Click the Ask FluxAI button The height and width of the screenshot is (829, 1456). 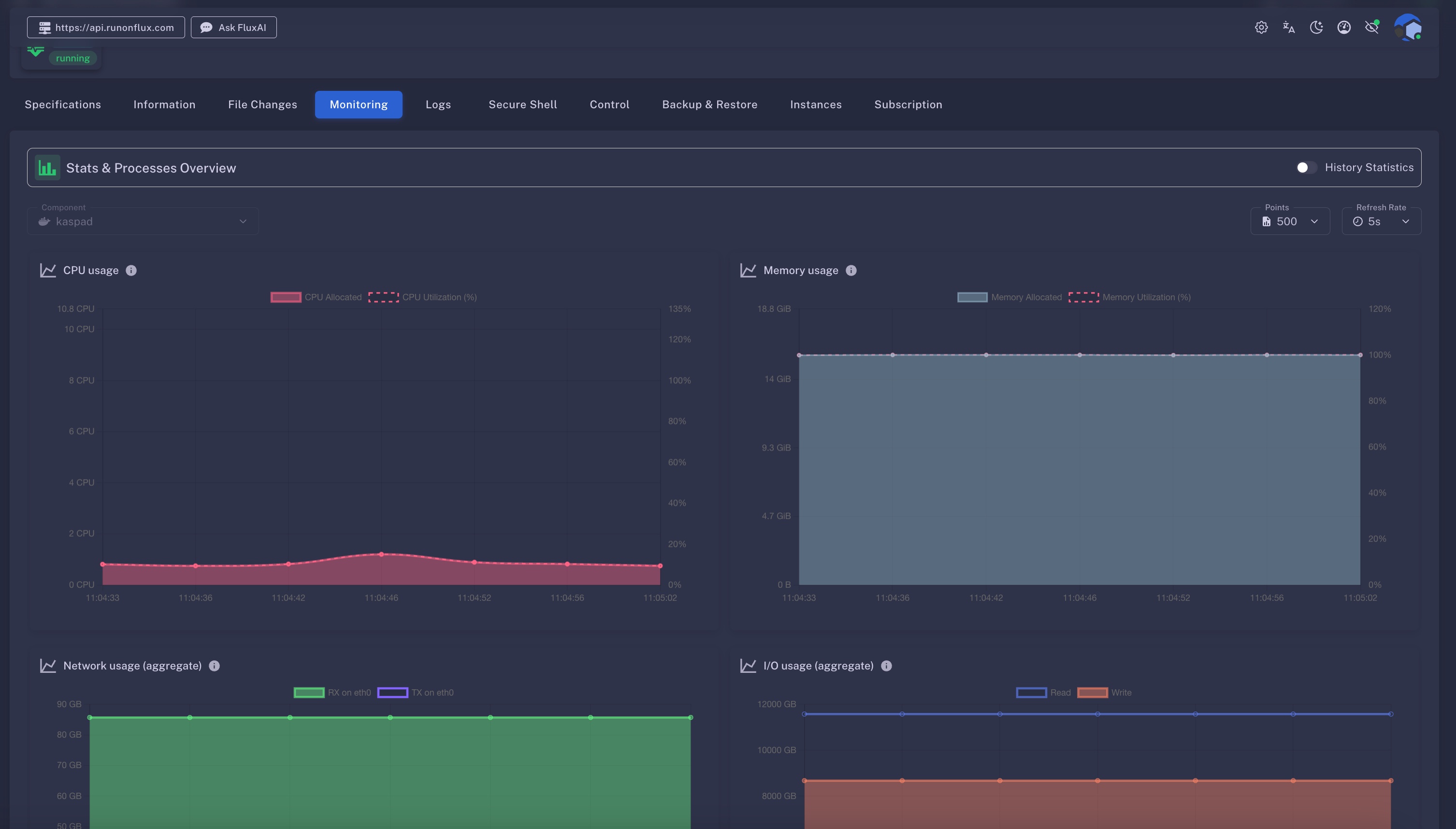click(x=233, y=28)
